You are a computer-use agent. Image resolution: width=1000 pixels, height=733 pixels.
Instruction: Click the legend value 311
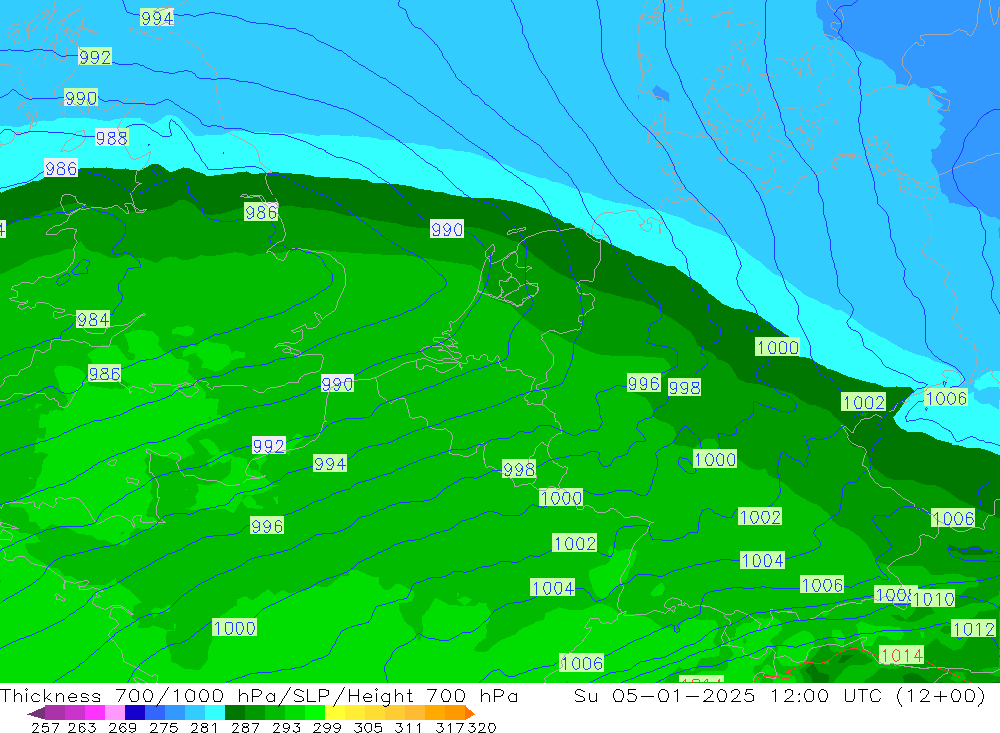point(408,727)
